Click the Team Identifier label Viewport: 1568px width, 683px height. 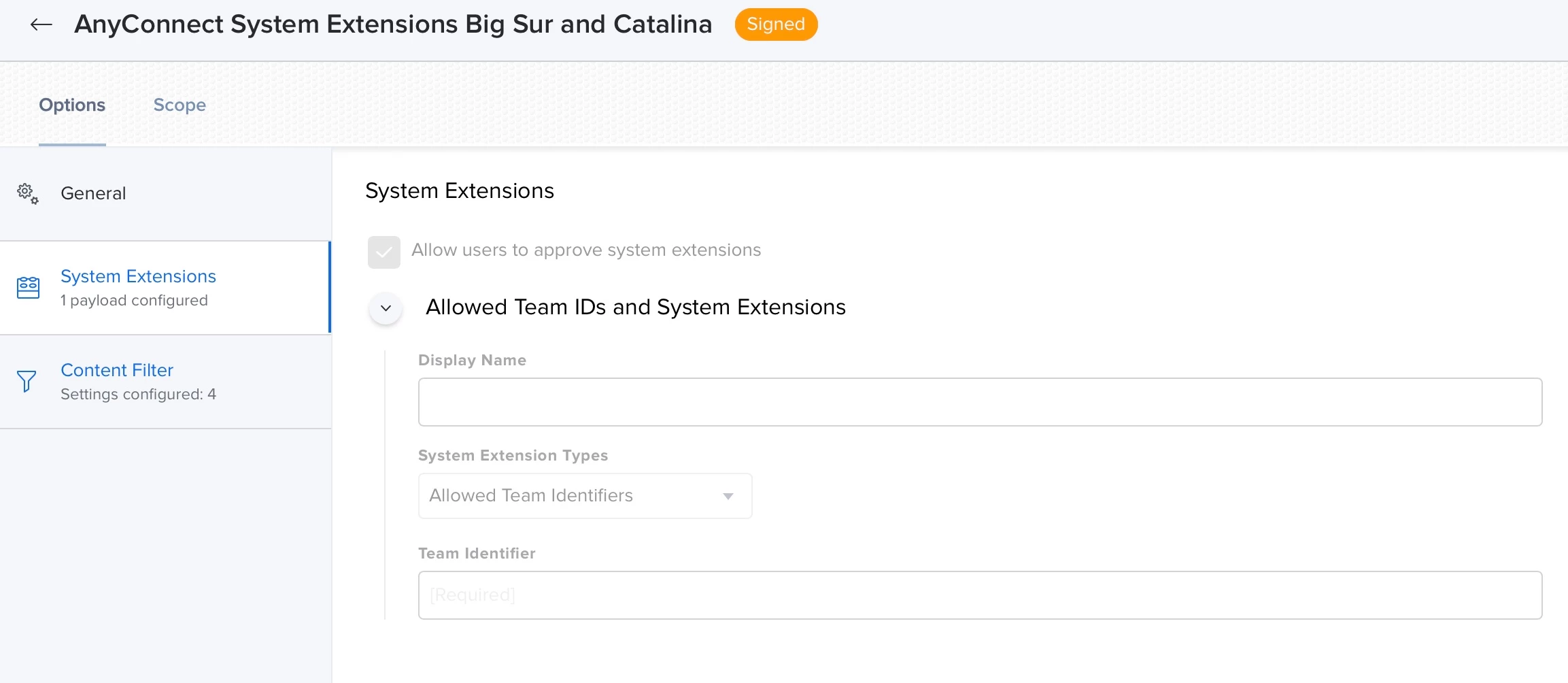pyautogui.click(x=477, y=554)
